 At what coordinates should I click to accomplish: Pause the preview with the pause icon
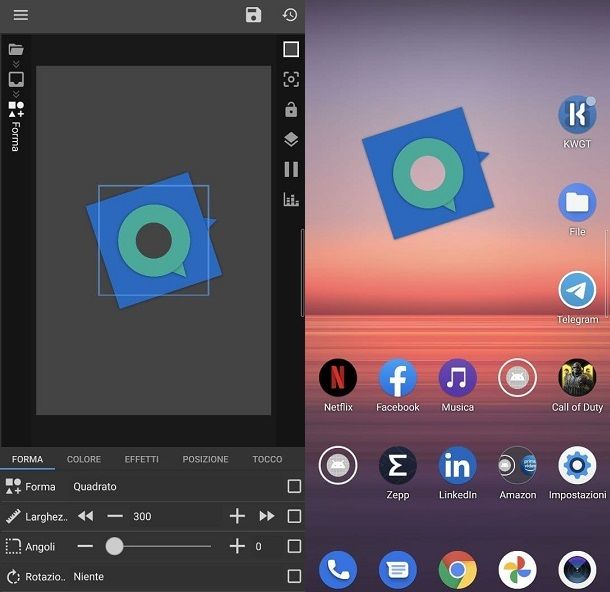click(x=291, y=170)
